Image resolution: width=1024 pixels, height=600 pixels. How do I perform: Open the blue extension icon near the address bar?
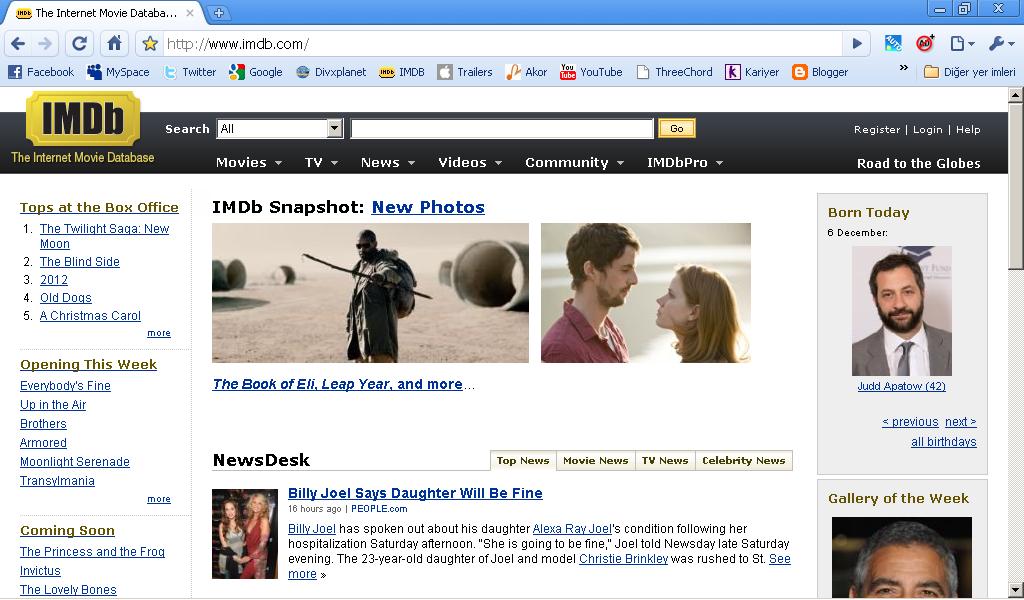893,44
